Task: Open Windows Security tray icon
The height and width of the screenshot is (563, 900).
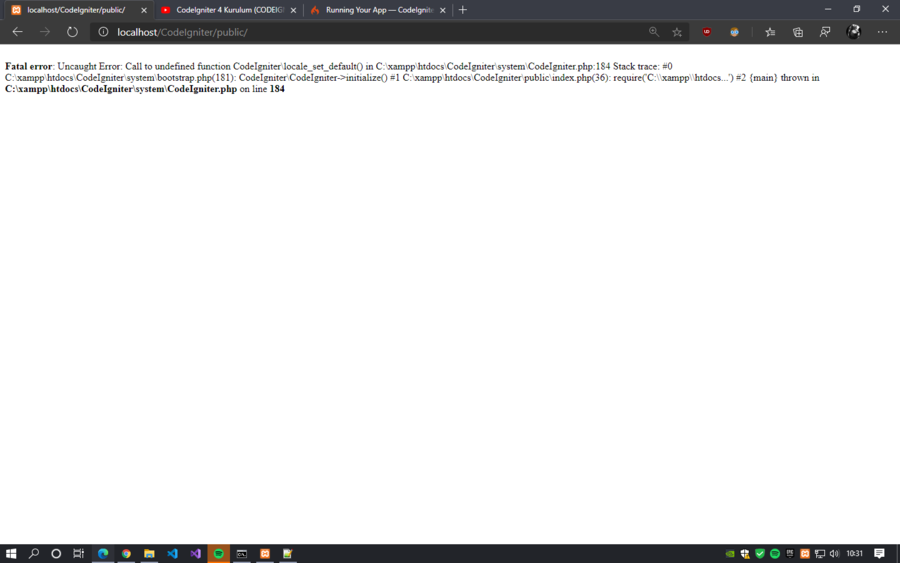Action: coord(745,554)
